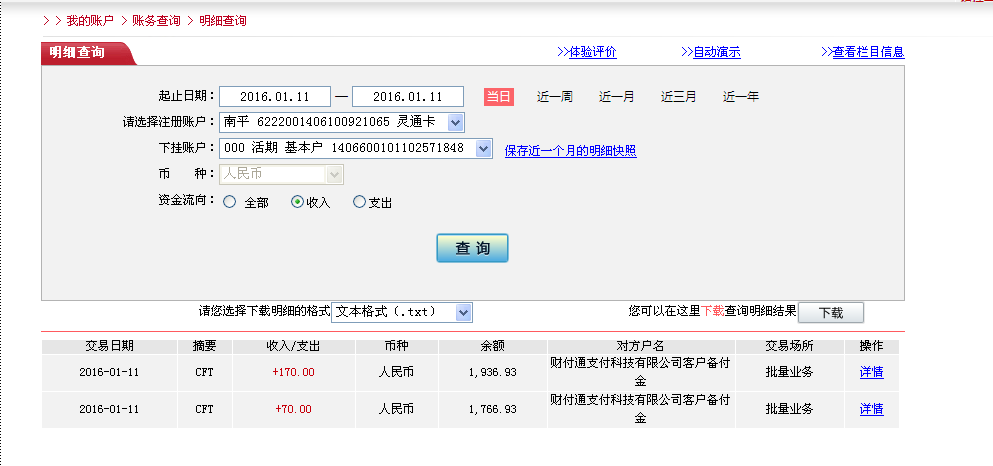This screenshot has width=993, height=466.
Task: Choose the 近一年 date range option
Action: (x=741, y=97)
